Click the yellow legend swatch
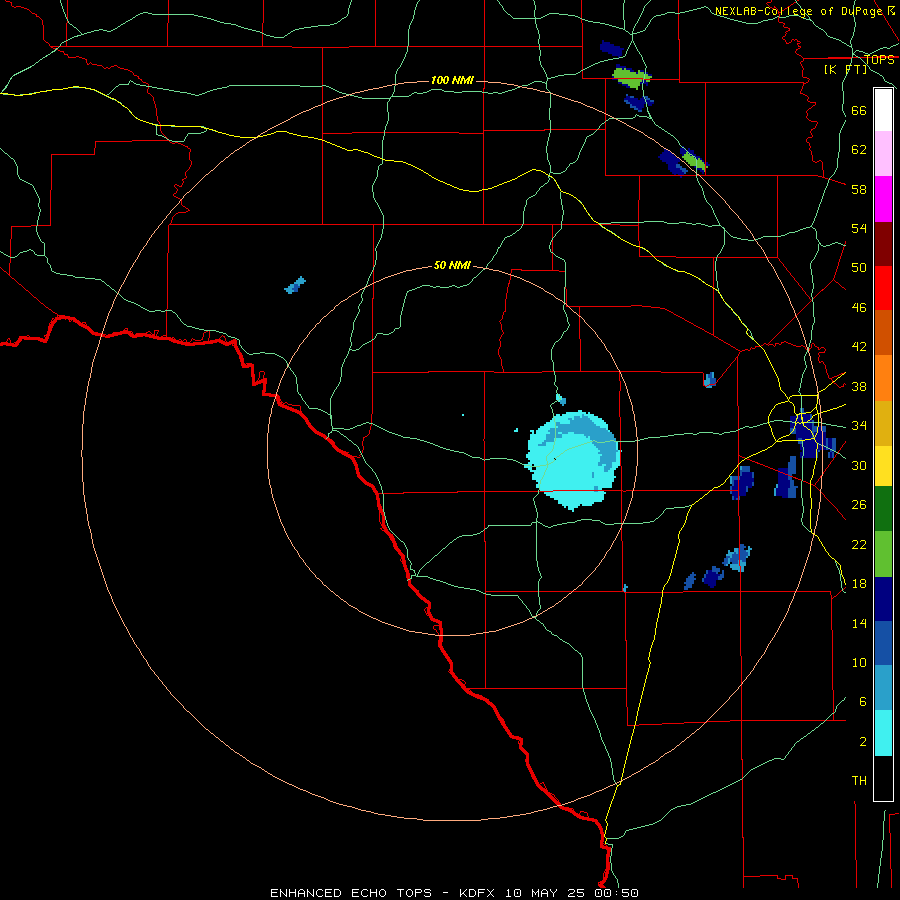The width and height of the screenshot is (900, 900). (883, 466)
